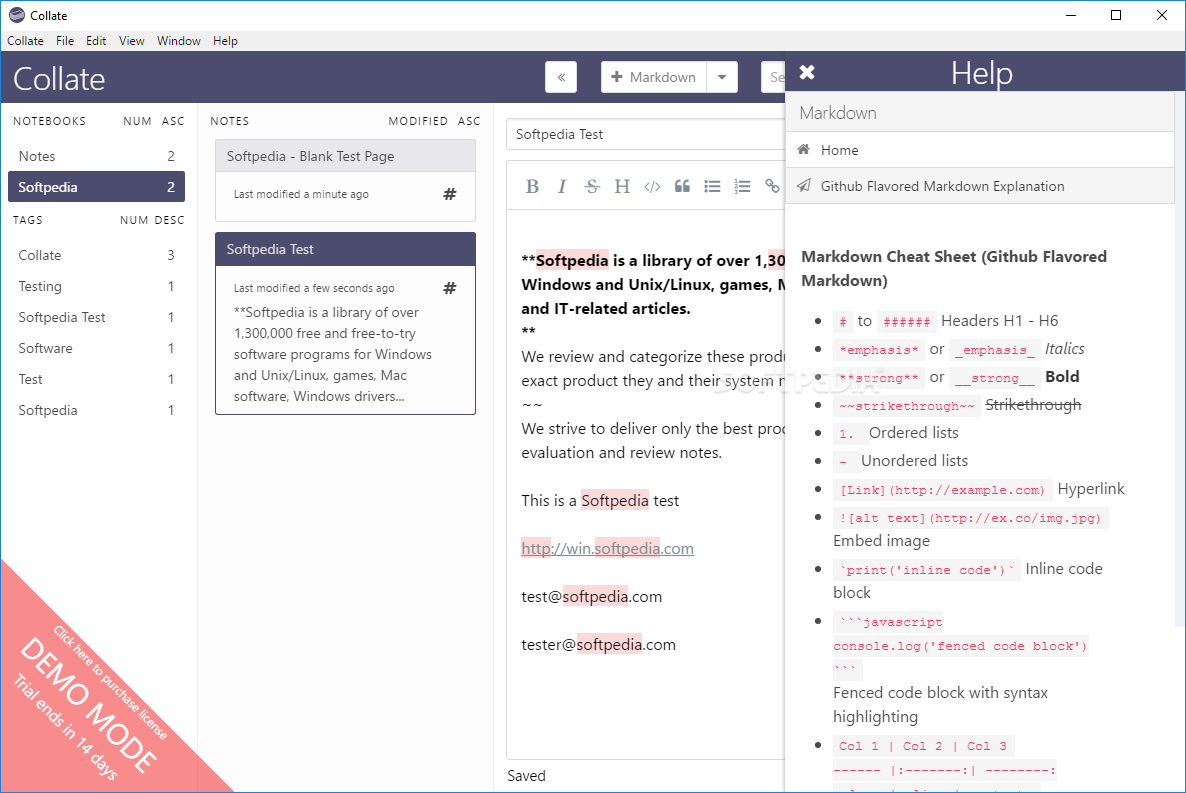This screenshot has width=1186, height=793.
Task: Toggle bold formatting in editor toolbar
Action: (532, 186)
